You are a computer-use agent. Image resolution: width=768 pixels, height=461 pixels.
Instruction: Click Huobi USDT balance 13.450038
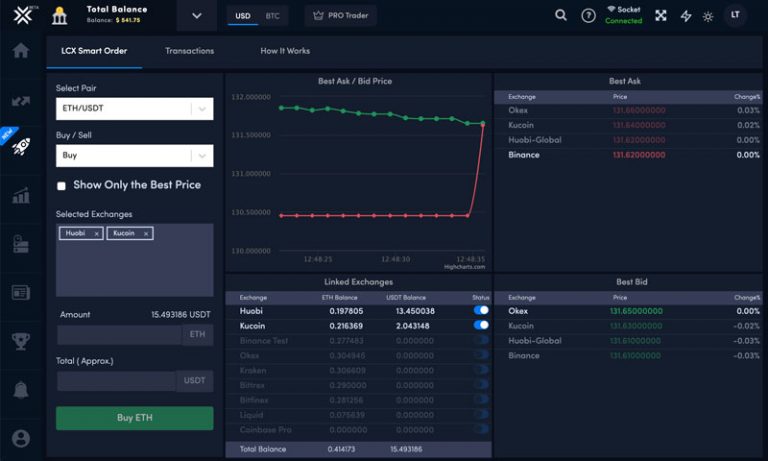coord(415,311)
